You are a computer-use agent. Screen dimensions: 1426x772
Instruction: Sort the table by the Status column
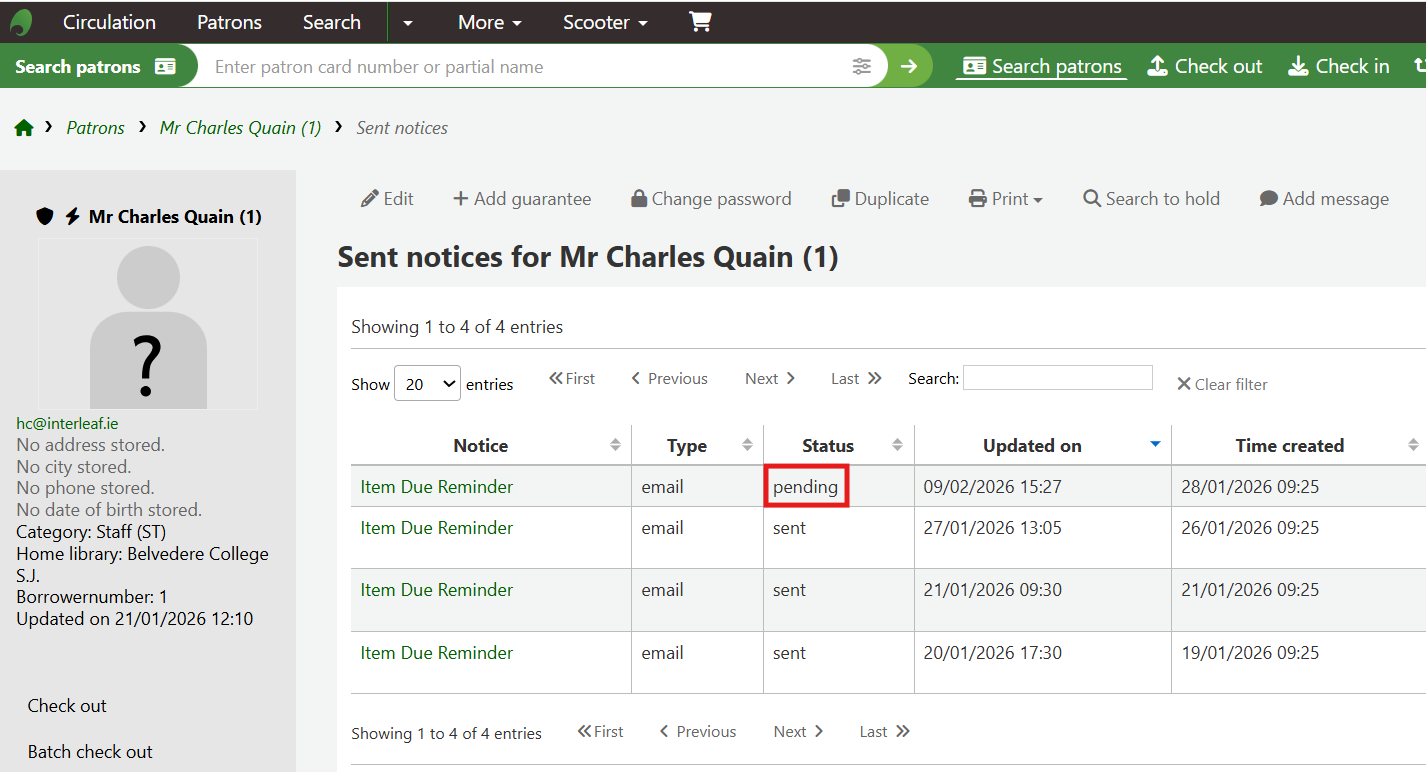pyautogui.click(x=839, y=445)
